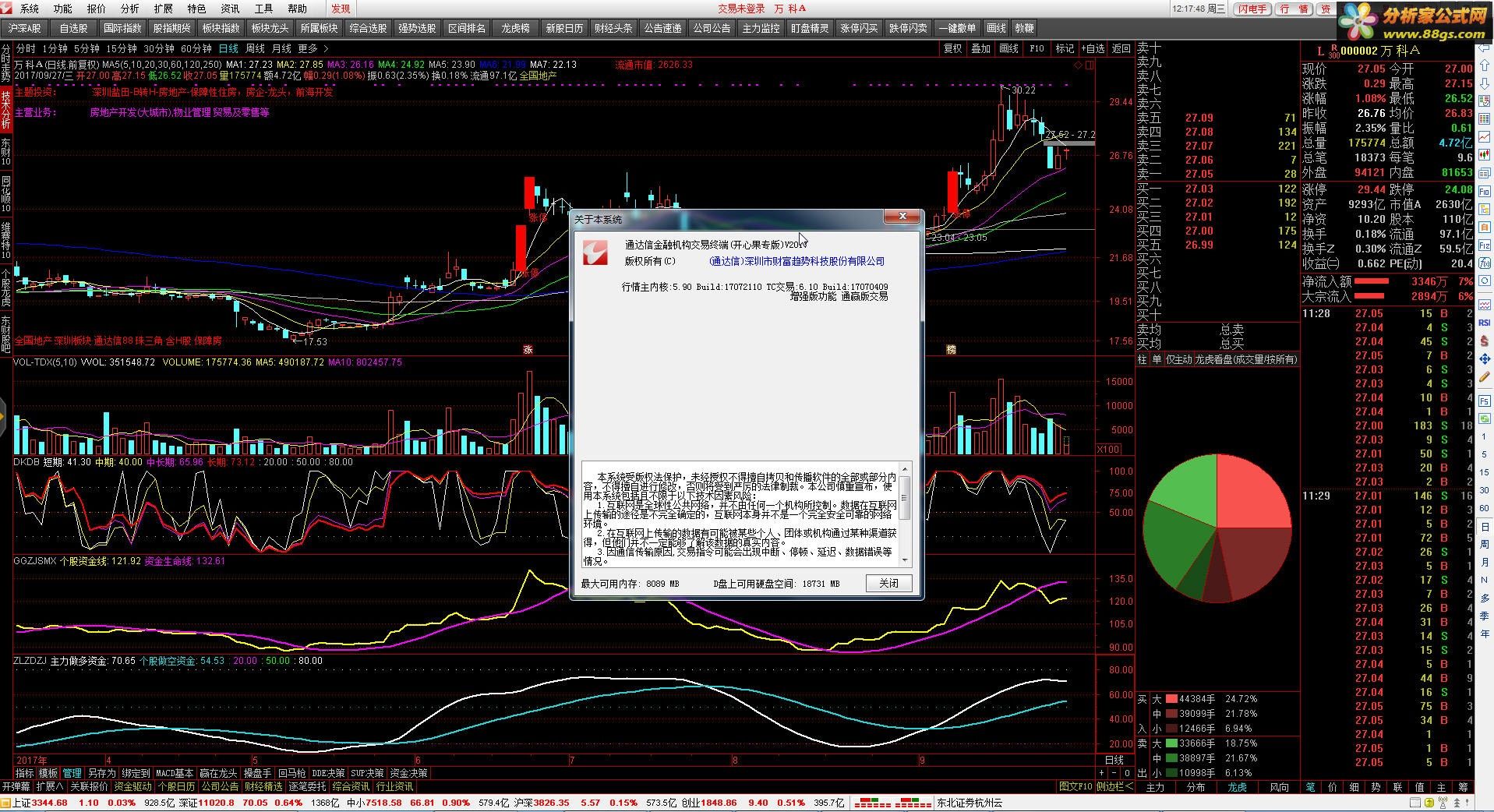Switch to 60分钟 period tab

click(x=196, y=48)
